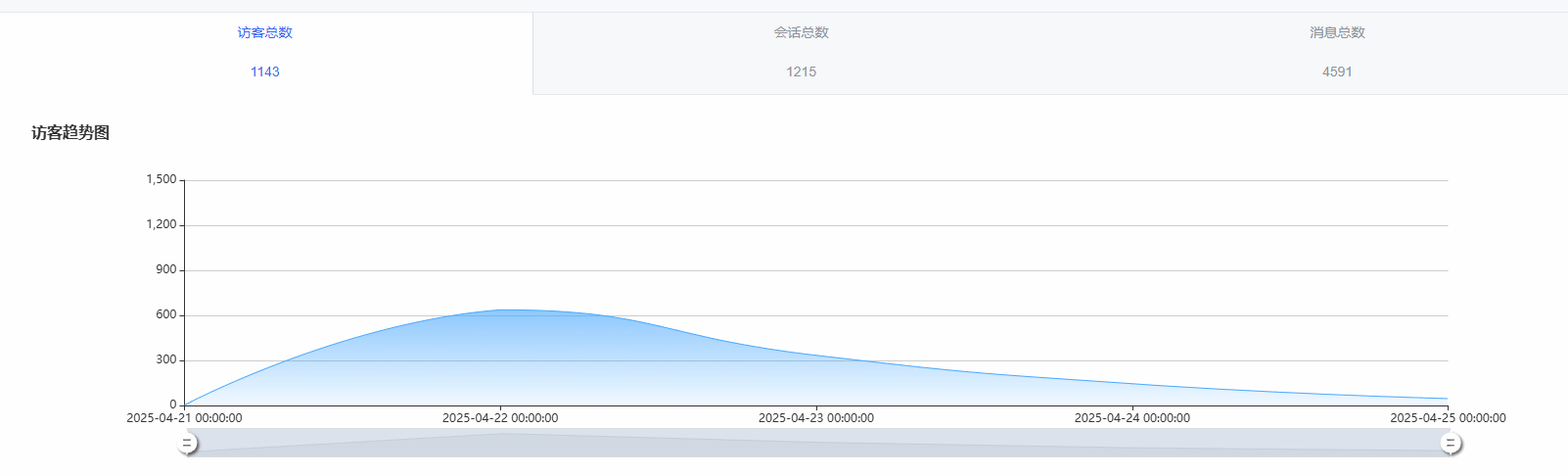
Task: Click the message count value 4591
Action: pyautogui.click(x=1337, y=71)
